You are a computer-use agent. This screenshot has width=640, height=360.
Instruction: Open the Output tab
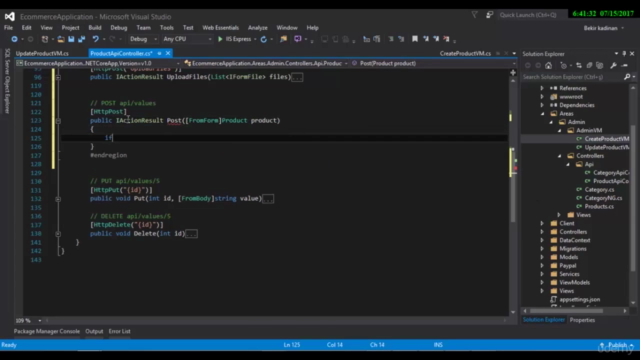click(94, 331)
